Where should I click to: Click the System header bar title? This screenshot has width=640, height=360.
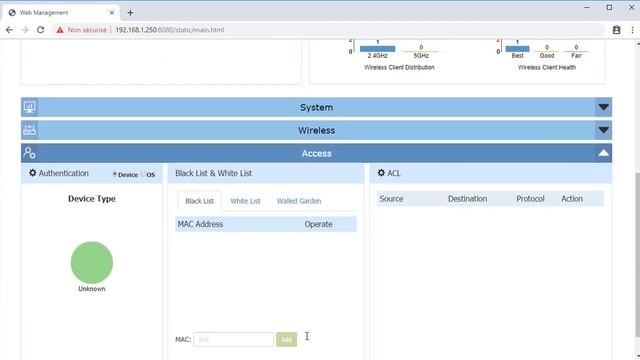pos(316,107)
